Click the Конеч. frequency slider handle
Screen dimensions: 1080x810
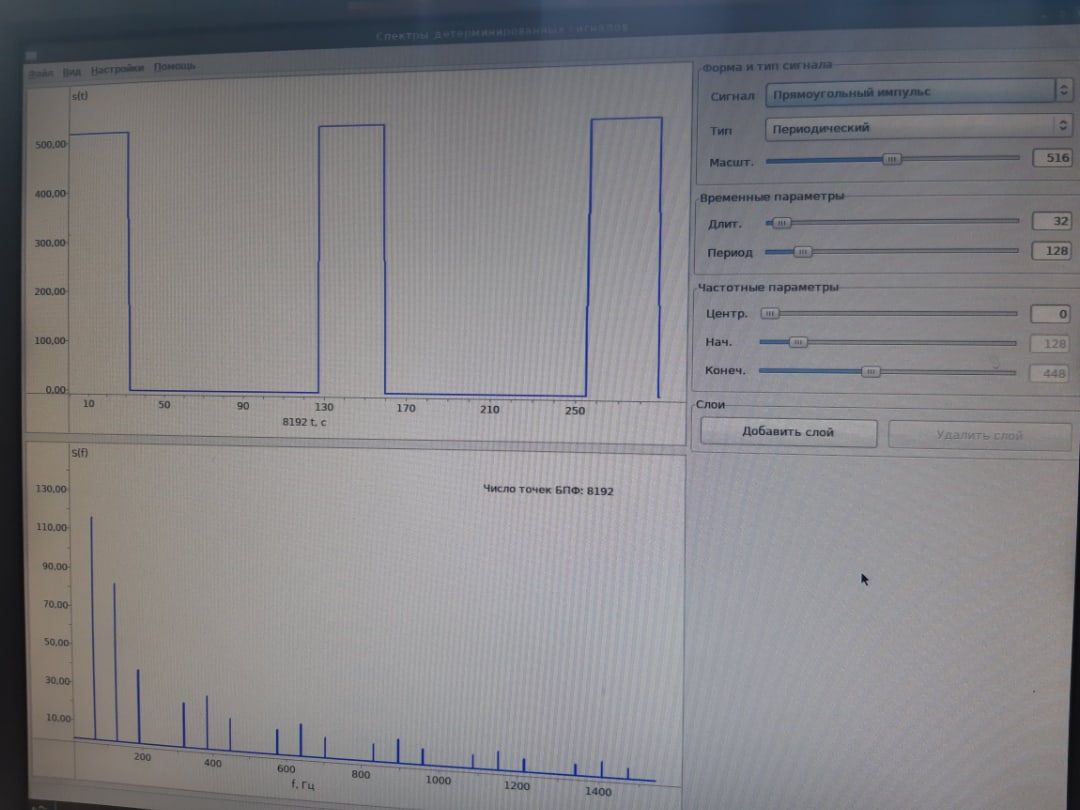click(871, 372)
